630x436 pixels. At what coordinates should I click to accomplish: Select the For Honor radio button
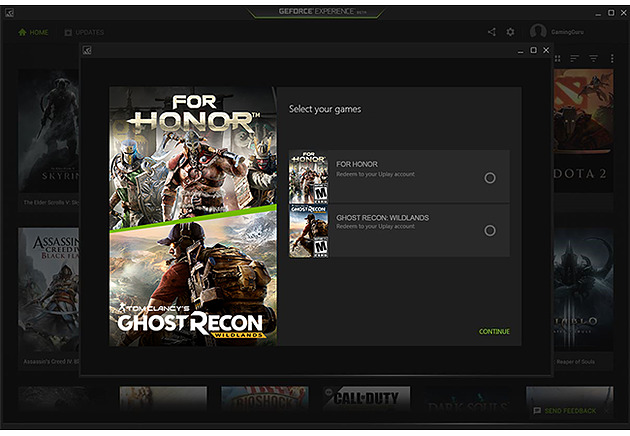point(489,178)
